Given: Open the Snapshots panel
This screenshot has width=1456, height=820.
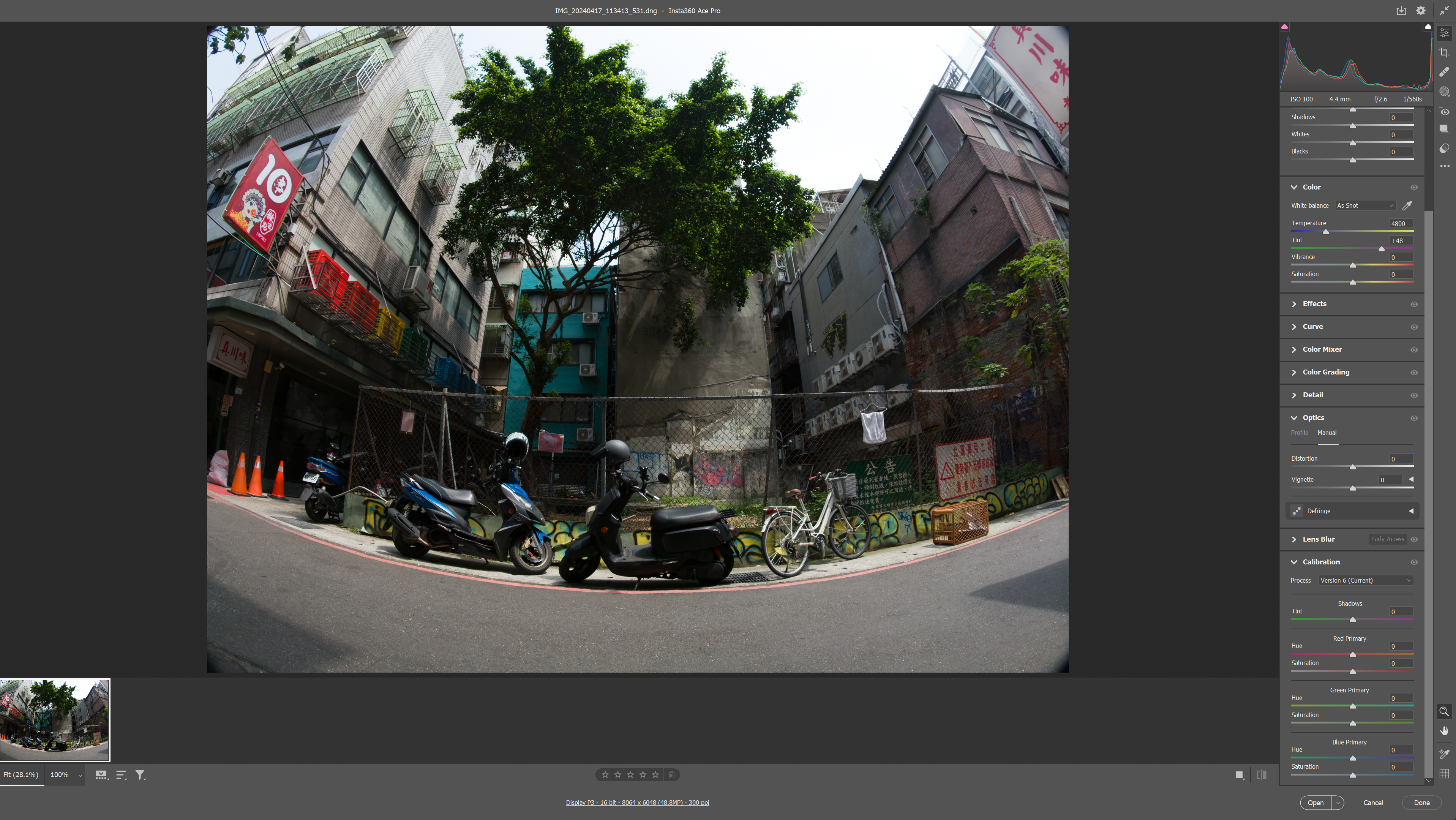Looking at the screenshot, I should point(1444,129).
